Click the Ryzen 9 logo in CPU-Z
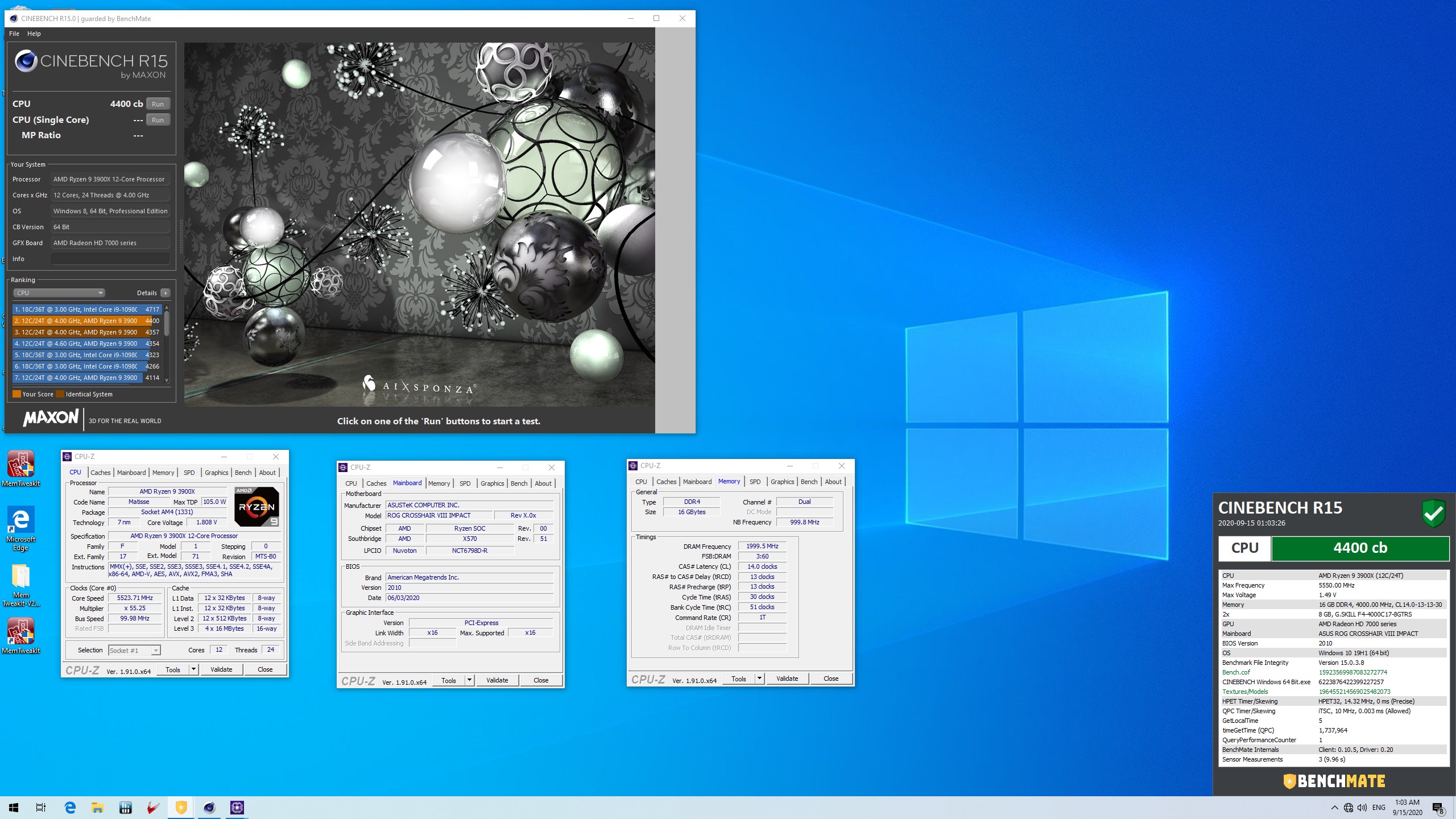This screenshot has height=819, width=1456. [x=257, y=506]
